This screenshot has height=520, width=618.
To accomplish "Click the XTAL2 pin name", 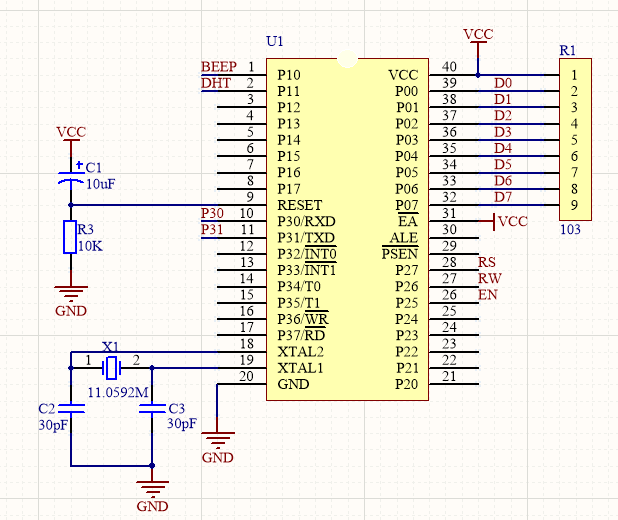I will coord(301,351).
